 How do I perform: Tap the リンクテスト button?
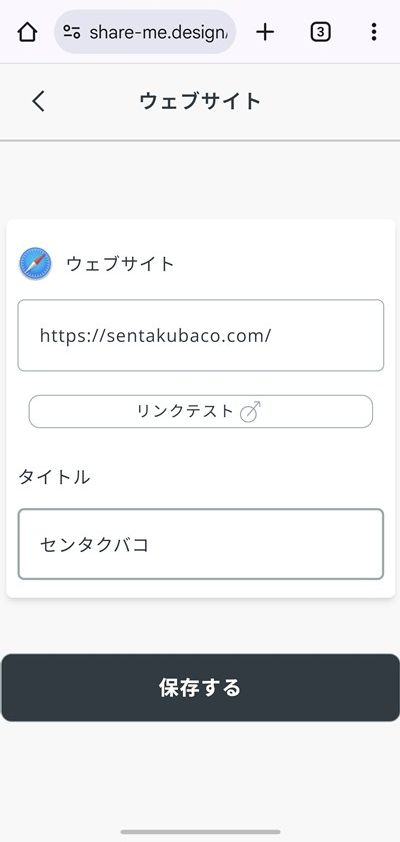coord(201,412)
